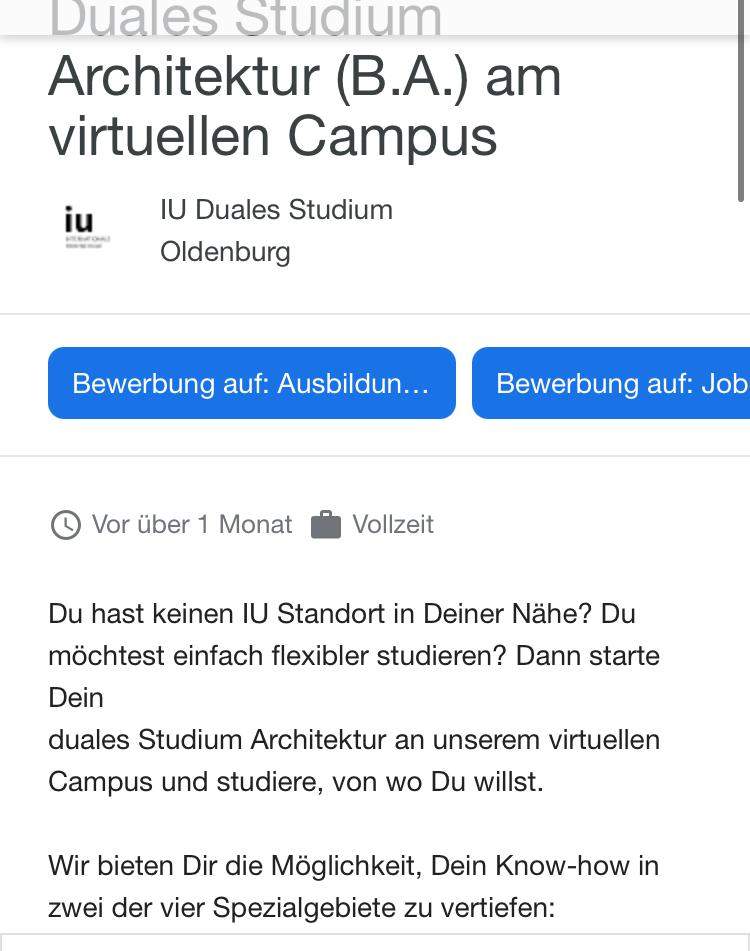
Task: Click the briefcase icon next to Vollzeit
Action: (326, 525)
